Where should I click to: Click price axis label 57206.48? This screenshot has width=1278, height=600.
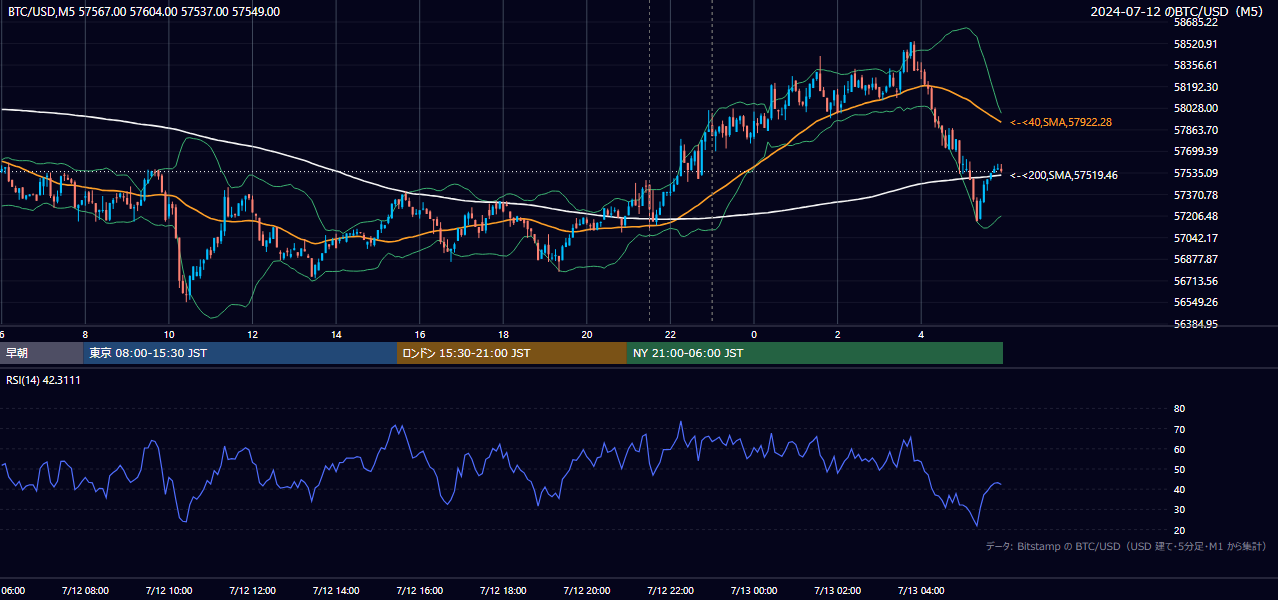pyautogui.click(x=1195, y=216)
